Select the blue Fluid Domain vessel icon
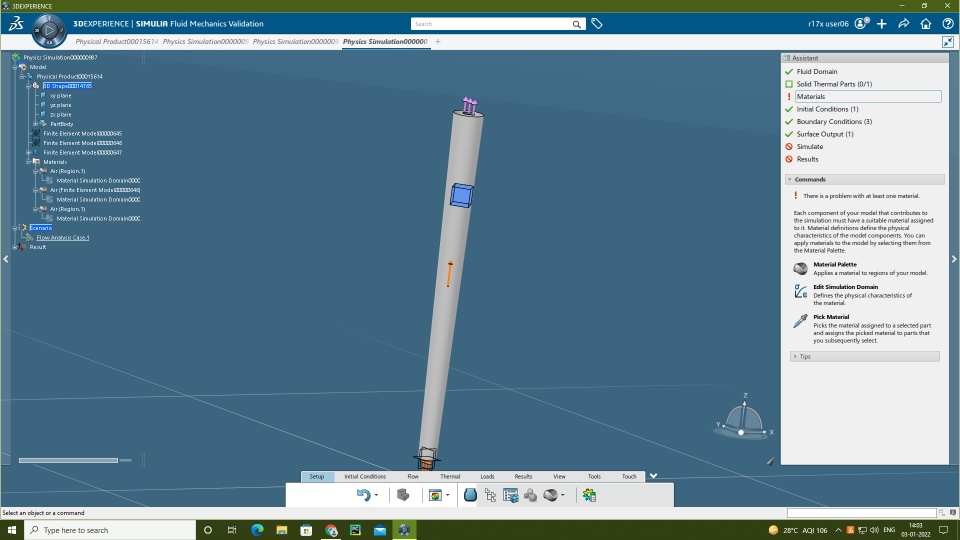This screenshot has height=540, width=960. coord(470,495)
